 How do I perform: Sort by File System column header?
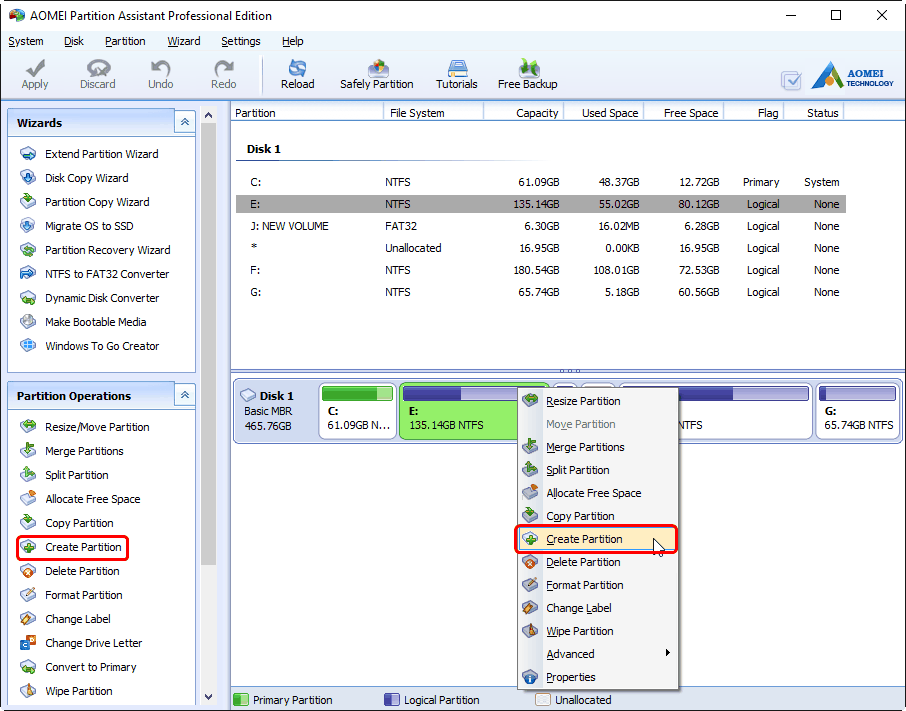(433, 113)
